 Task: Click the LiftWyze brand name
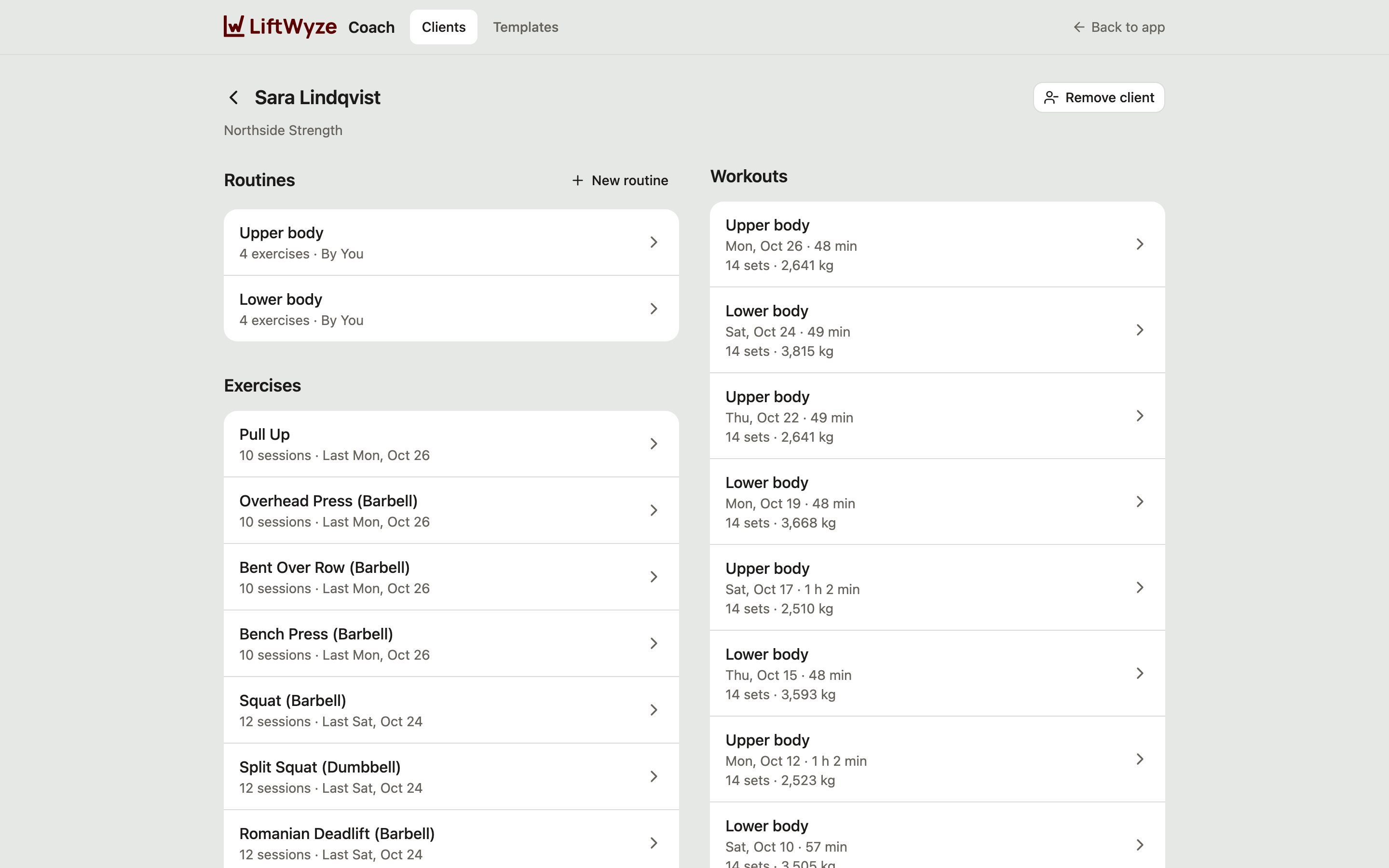[x=293, y=27]
